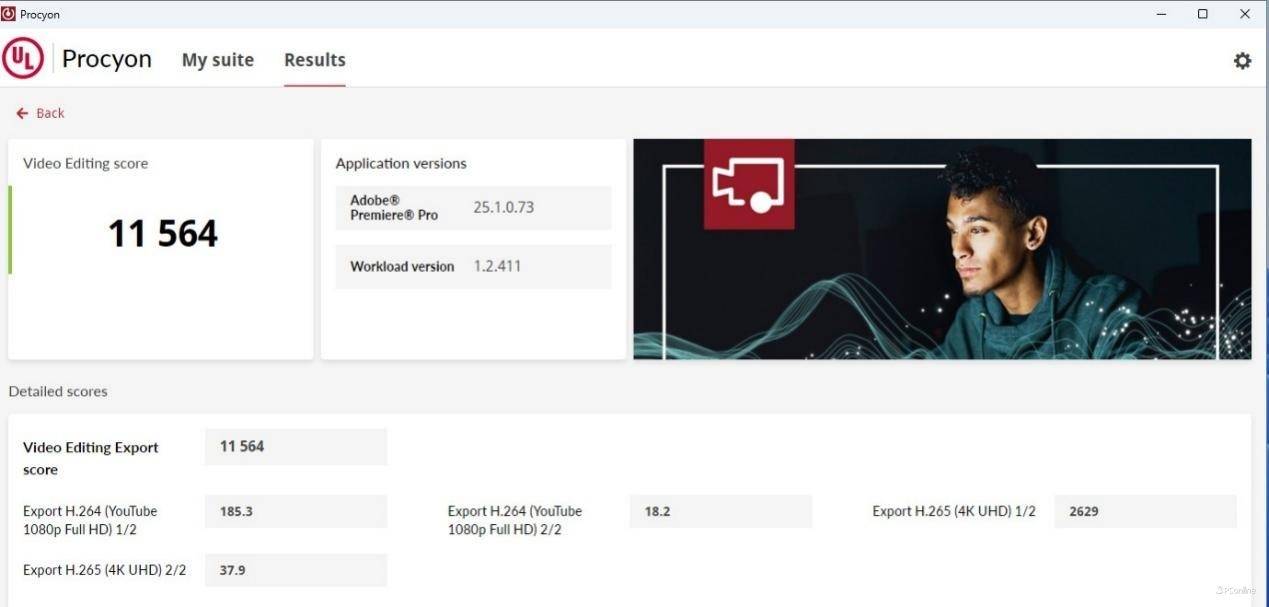Maximize the Procyon window

(x=1203, y=14)
